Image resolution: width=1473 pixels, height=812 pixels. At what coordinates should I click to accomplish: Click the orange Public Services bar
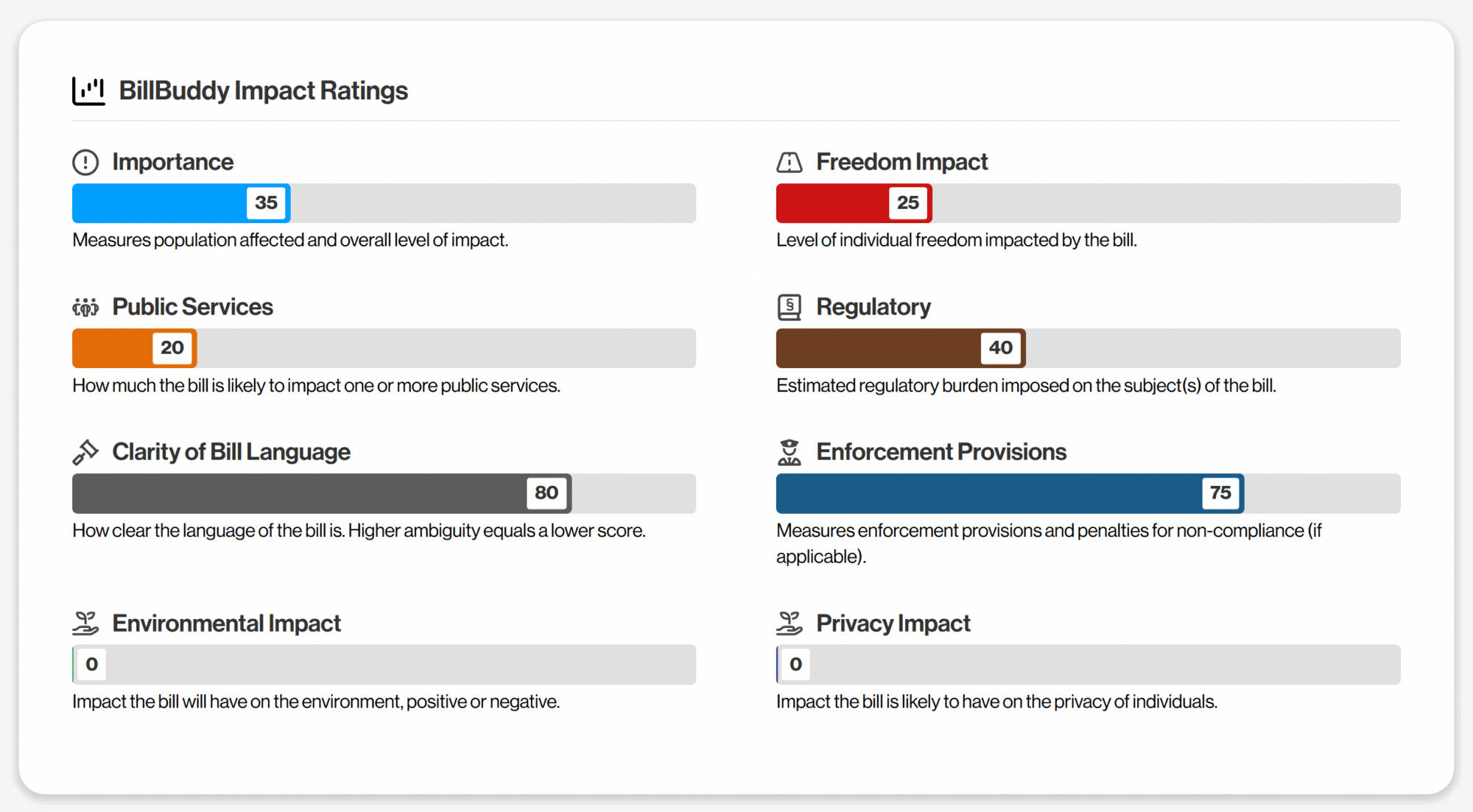point(135,348)
